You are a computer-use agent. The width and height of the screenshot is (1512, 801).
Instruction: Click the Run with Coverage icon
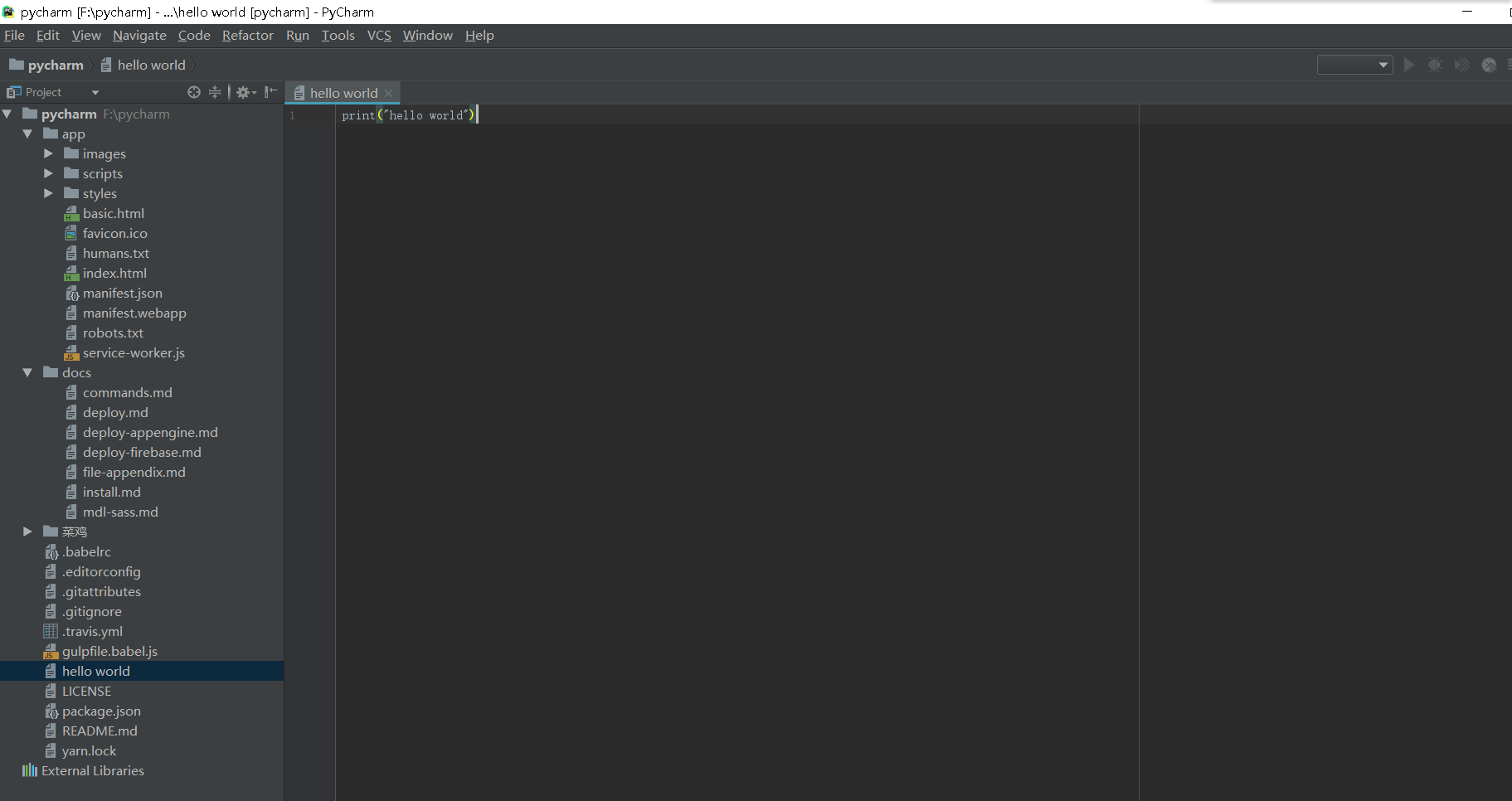(x=1462, y=65)
